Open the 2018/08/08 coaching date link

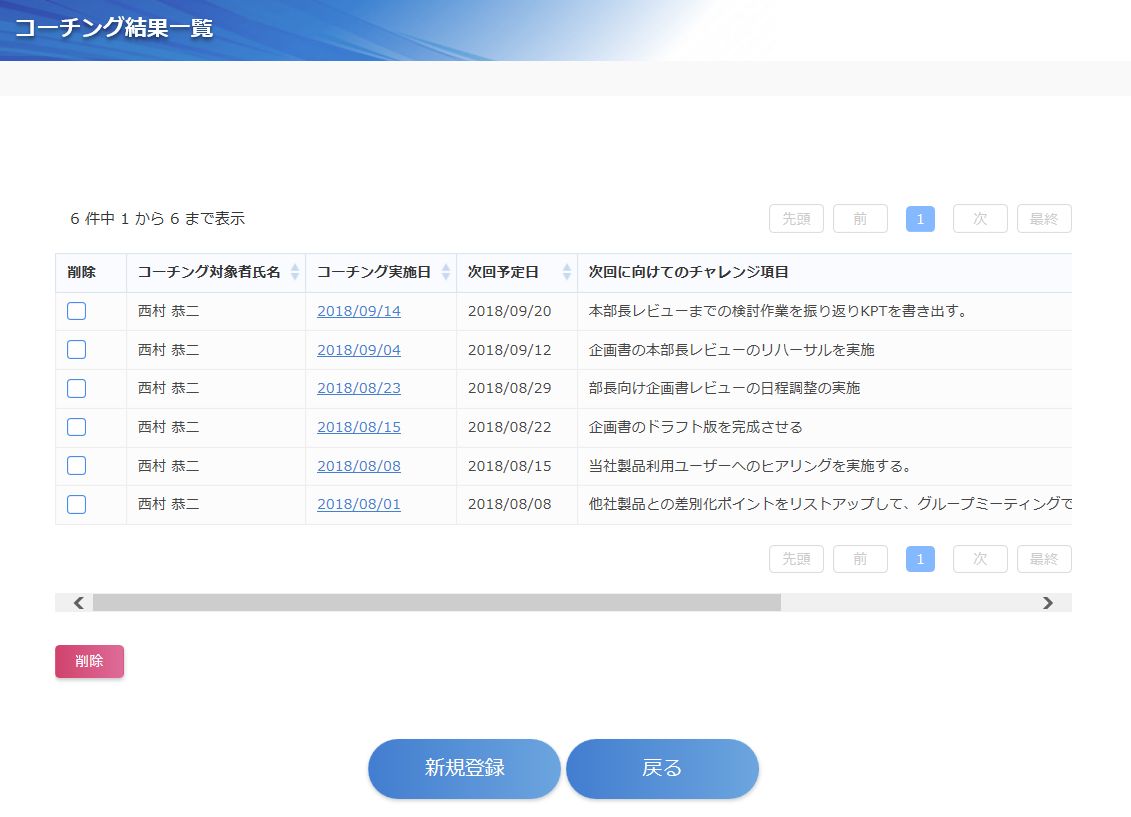(x=358, y=465)
